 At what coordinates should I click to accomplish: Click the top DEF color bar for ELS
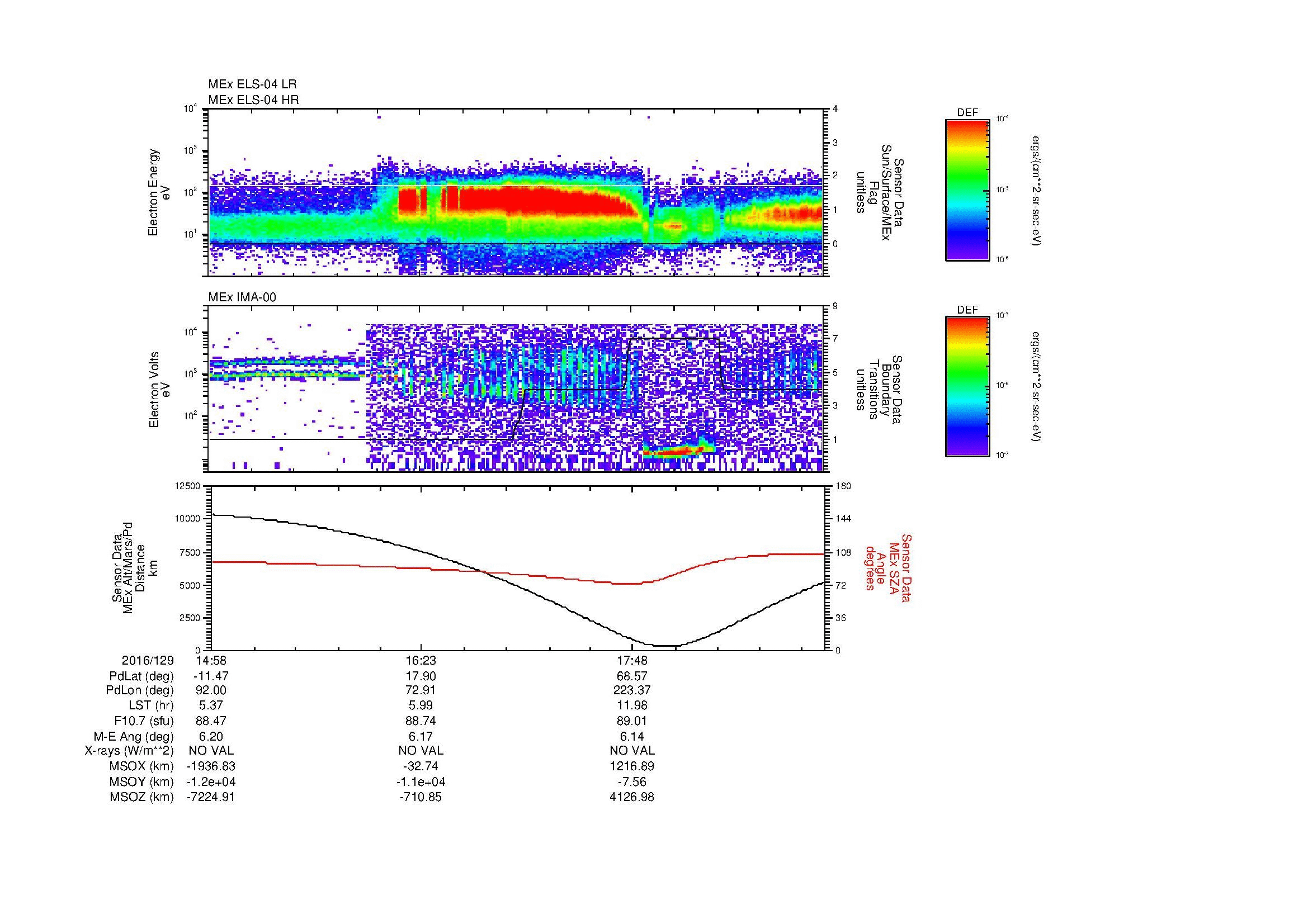(967, 189)
